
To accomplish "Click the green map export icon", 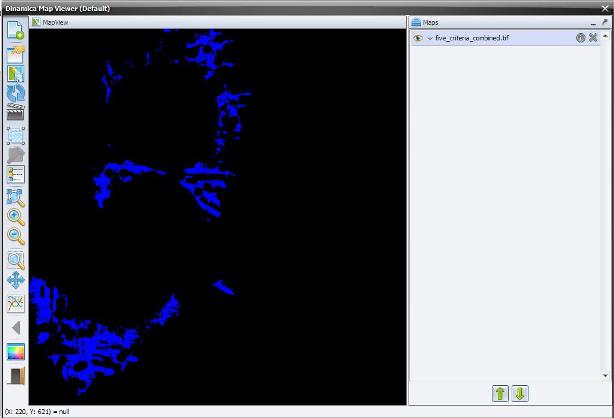I will (16, 74).
